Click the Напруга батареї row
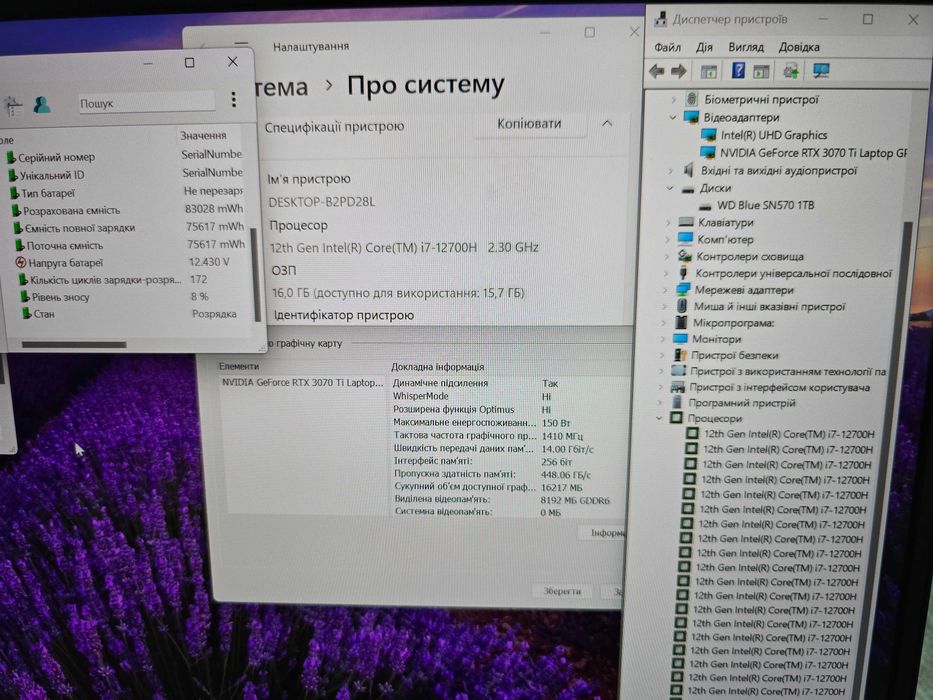 point(131,262)
